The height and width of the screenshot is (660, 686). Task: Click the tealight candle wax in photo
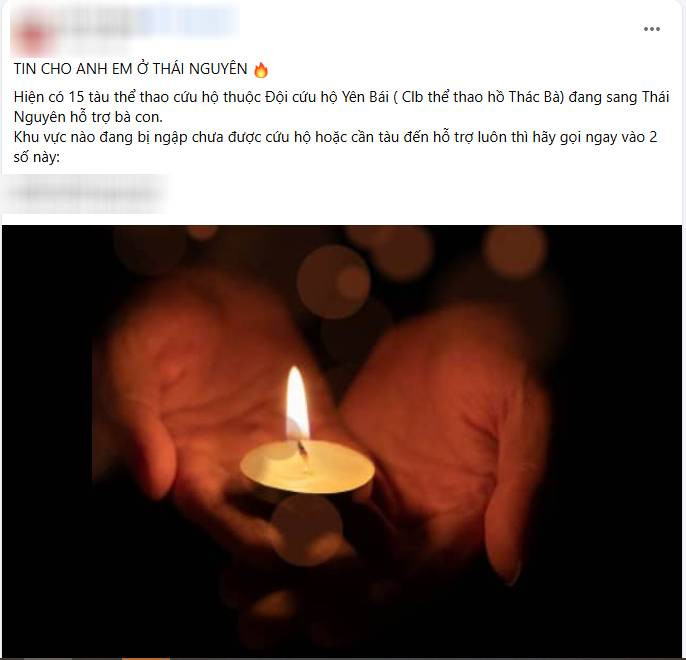tap(307, 467)
